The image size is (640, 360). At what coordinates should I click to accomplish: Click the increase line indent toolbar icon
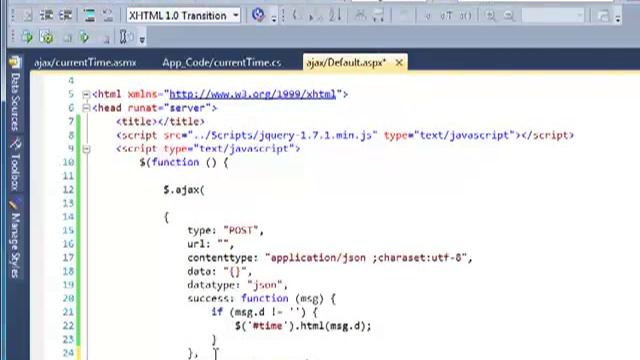(65, 16)
